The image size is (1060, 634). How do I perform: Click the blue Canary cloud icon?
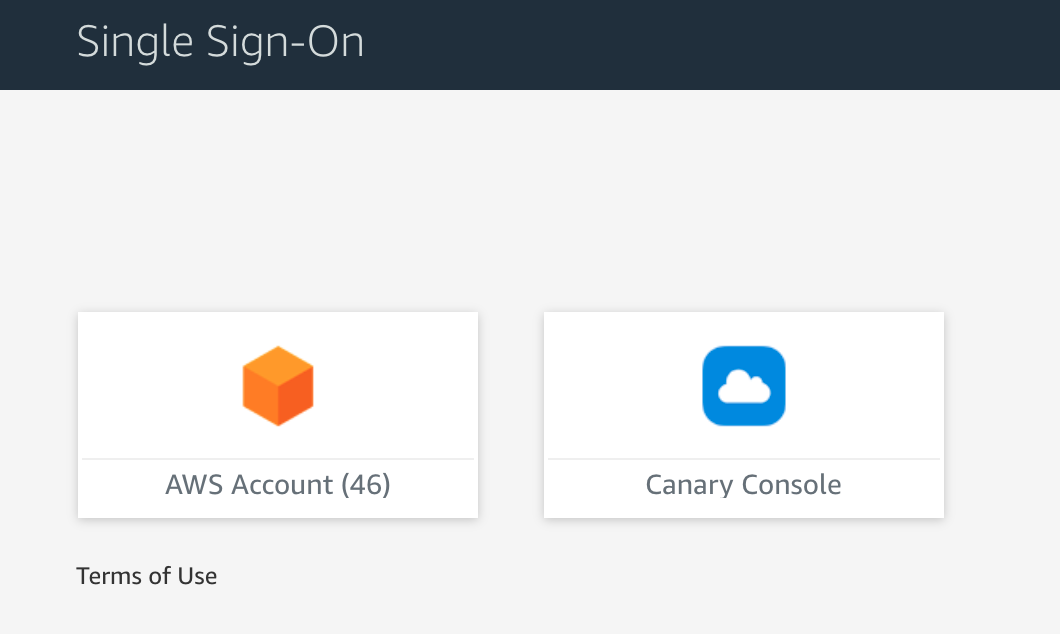(x=744, y=386)
